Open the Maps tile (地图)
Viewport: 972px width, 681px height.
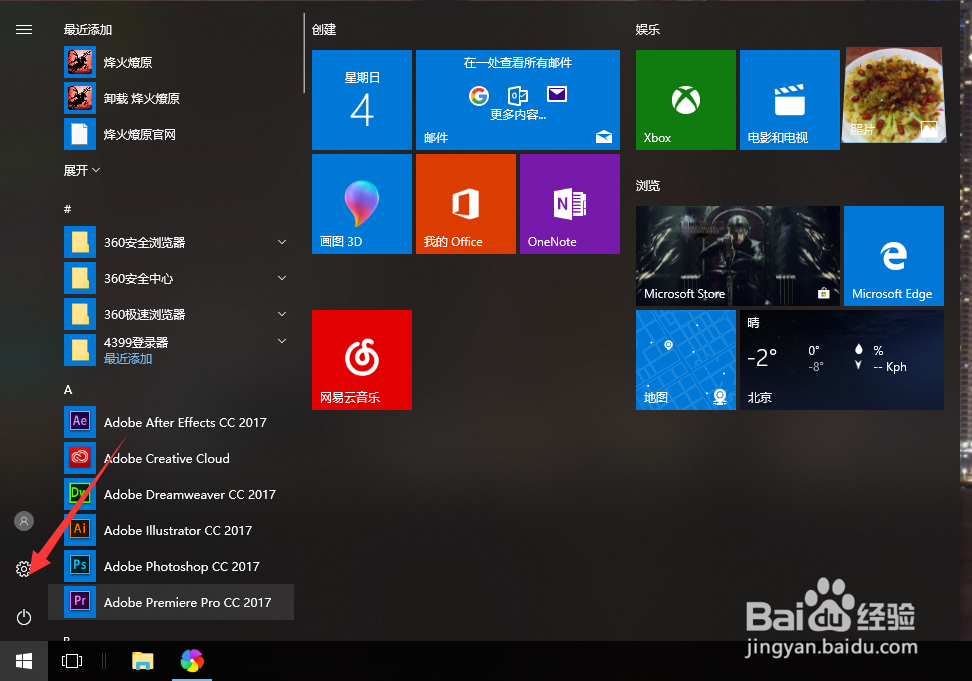(x=686, y=360)
